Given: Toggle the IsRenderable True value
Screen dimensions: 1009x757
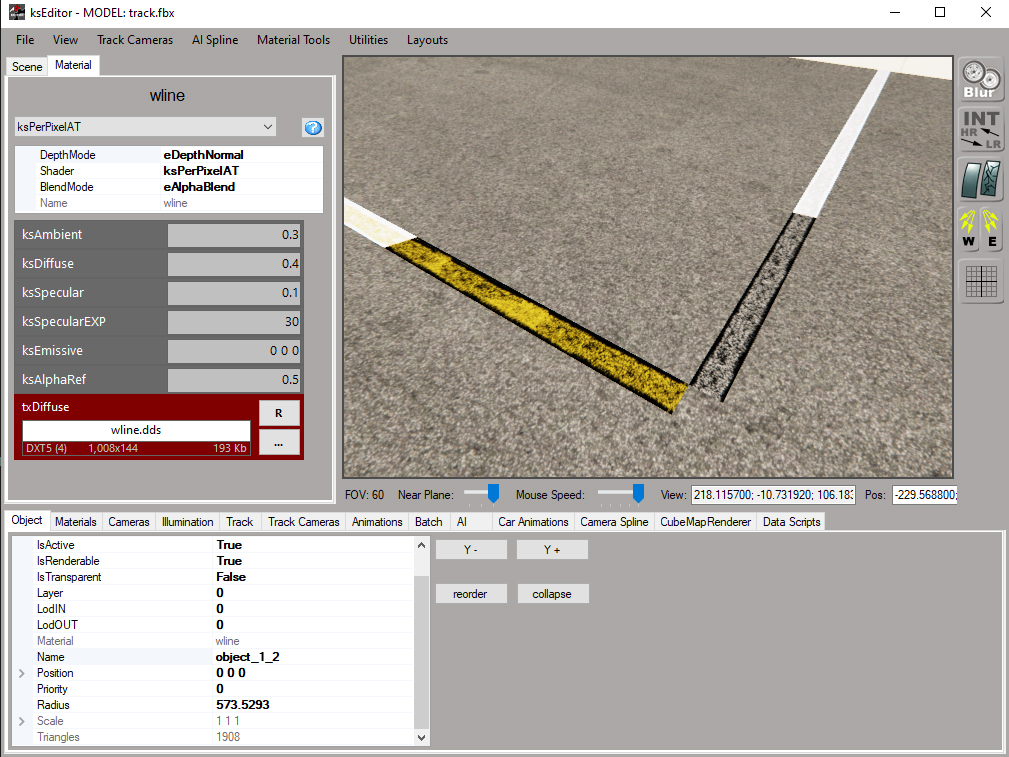Looking at the screenshot, I should click(x=229, y=561).
